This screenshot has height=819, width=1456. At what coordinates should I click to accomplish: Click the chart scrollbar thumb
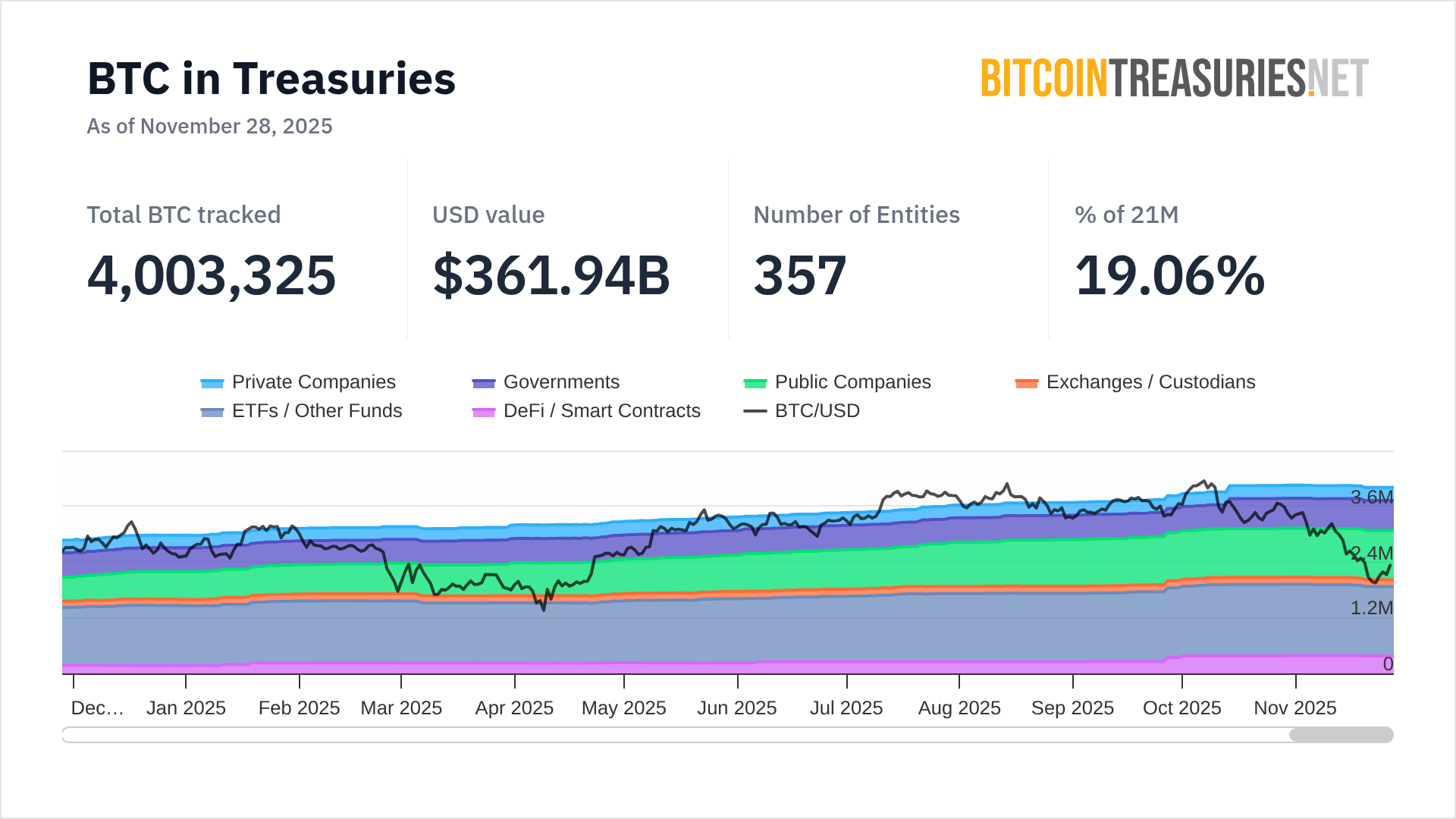(x=1341, y=735)
